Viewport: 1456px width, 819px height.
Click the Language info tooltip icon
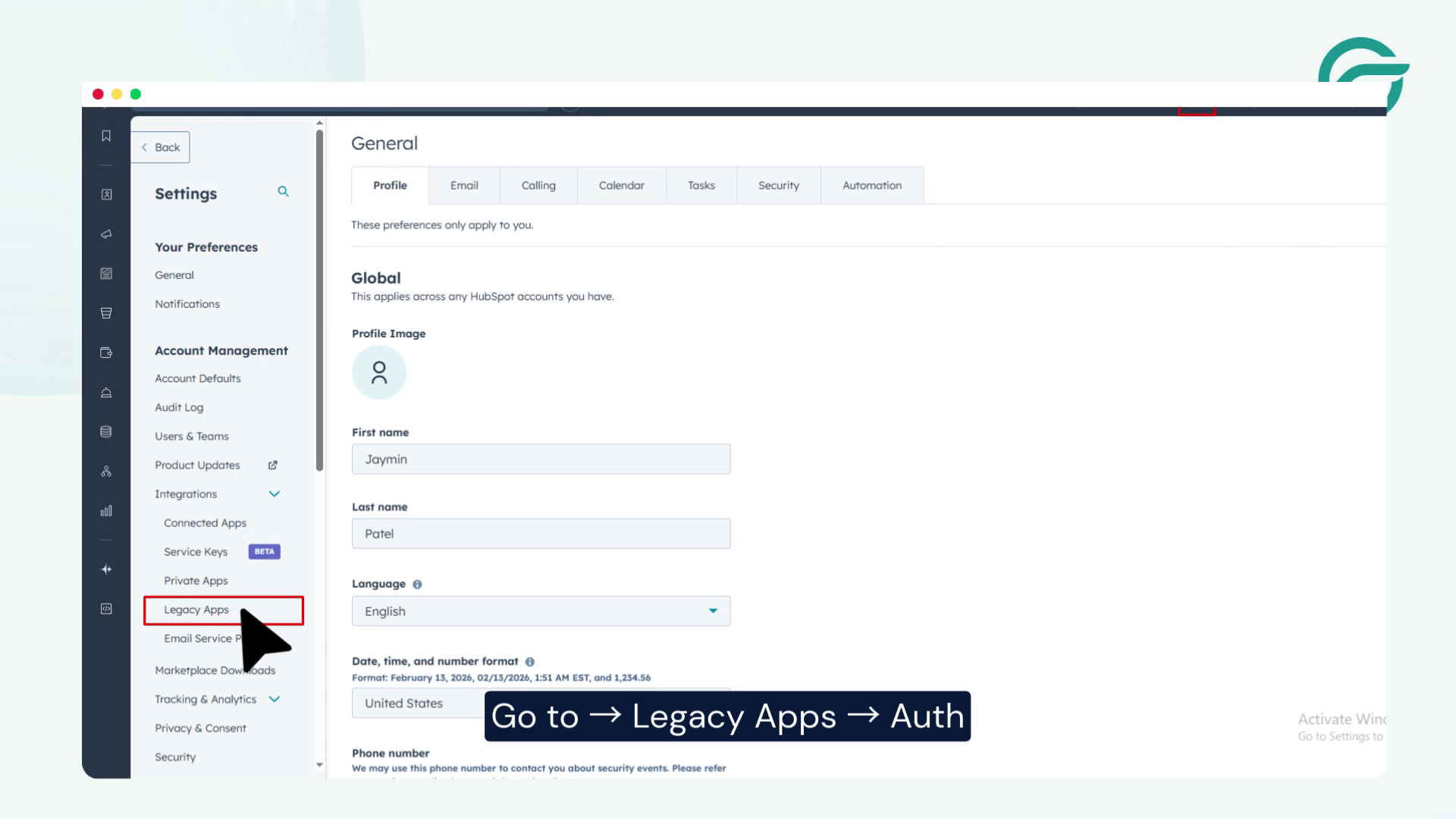(x=418, y=584)
